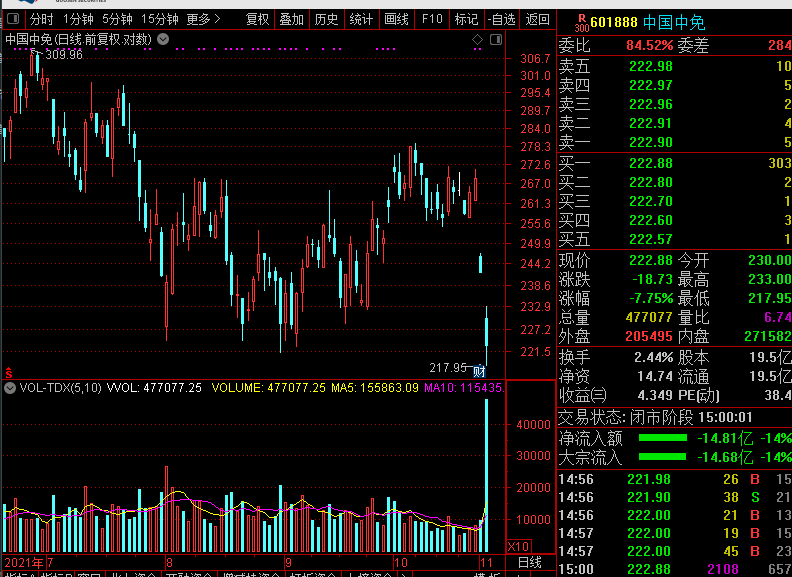This screenshot has width=792, height=577.
Task: Click the 217.95 low price label
Action: tap(448, 368)
